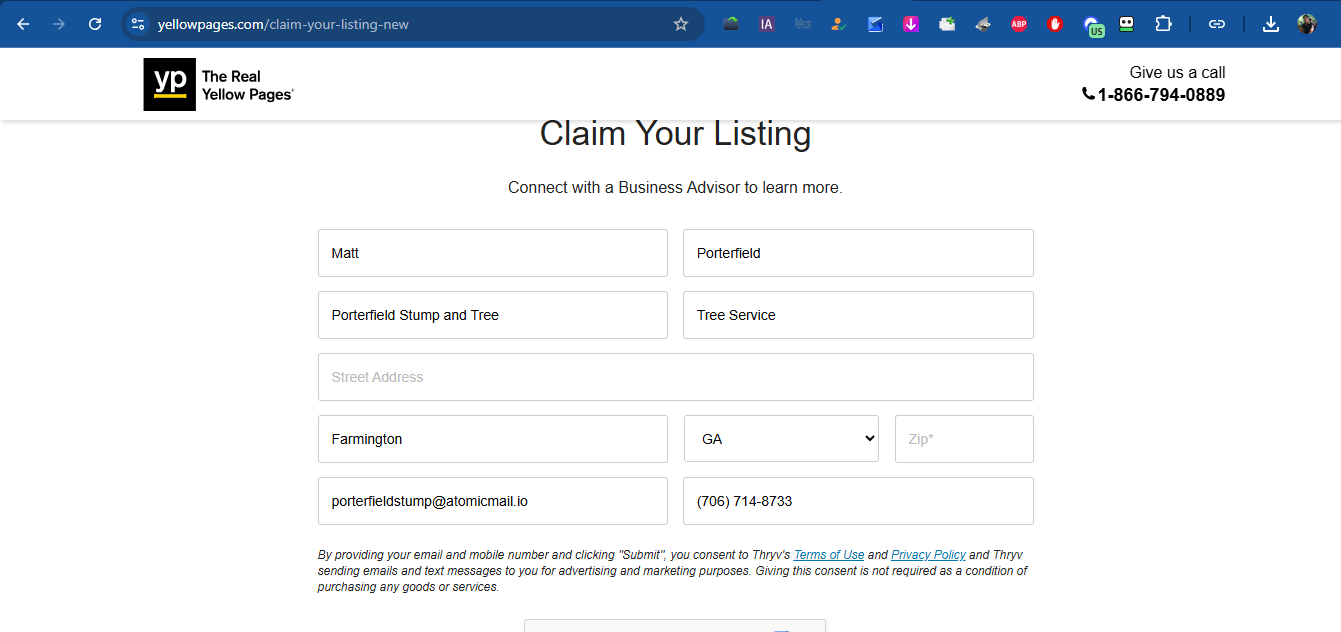The width and height of the screenshot is (1341, 632).
Task: Click the empty Street Address field
Action: click(676, 377)
